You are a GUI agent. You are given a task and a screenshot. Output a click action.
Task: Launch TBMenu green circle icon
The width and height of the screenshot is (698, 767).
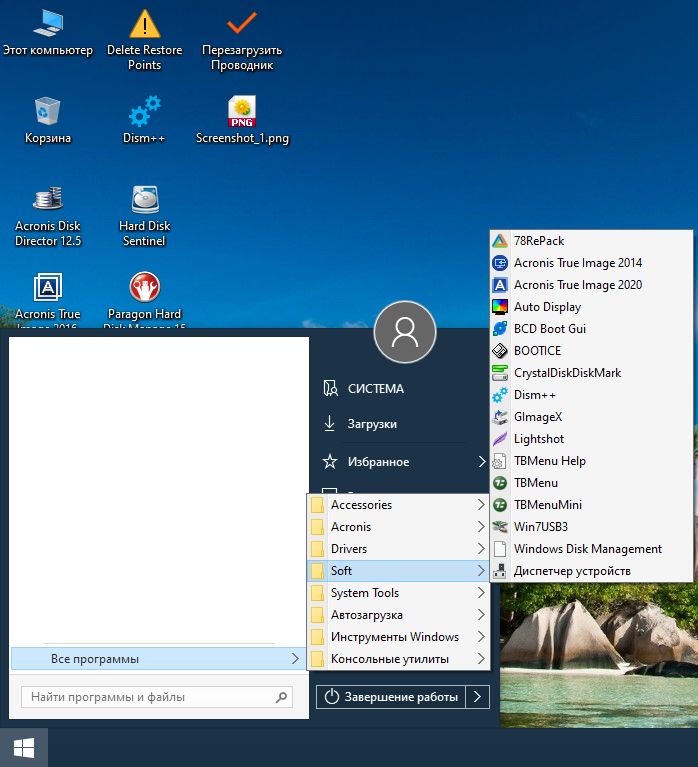point(499,483)
